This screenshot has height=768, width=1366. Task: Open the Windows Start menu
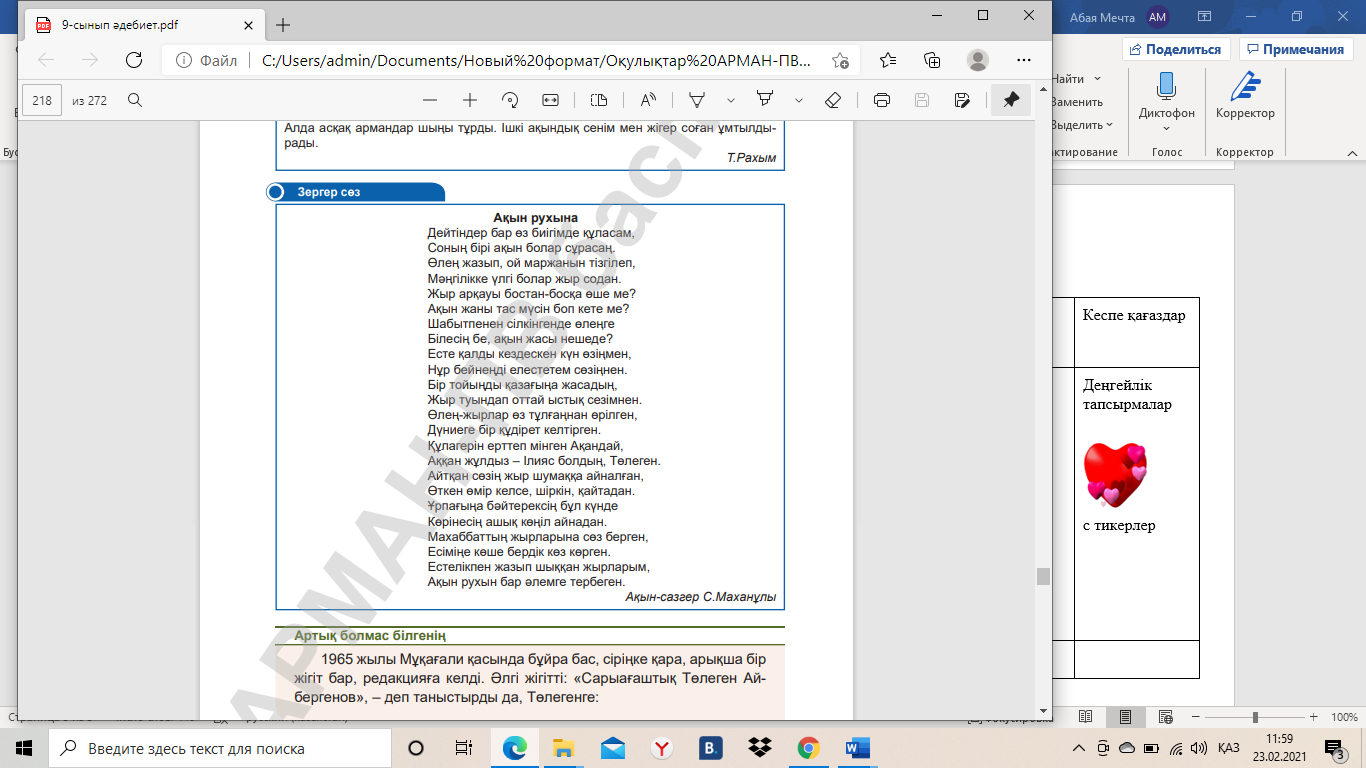click(24, 748)
